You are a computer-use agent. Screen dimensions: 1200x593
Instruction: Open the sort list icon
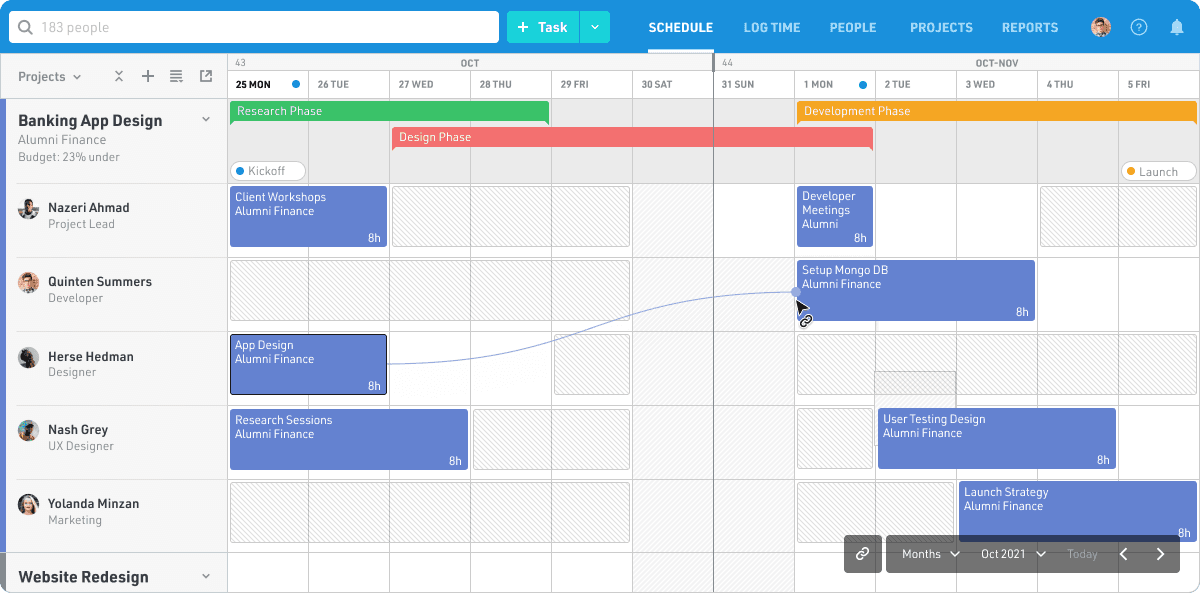176,77
